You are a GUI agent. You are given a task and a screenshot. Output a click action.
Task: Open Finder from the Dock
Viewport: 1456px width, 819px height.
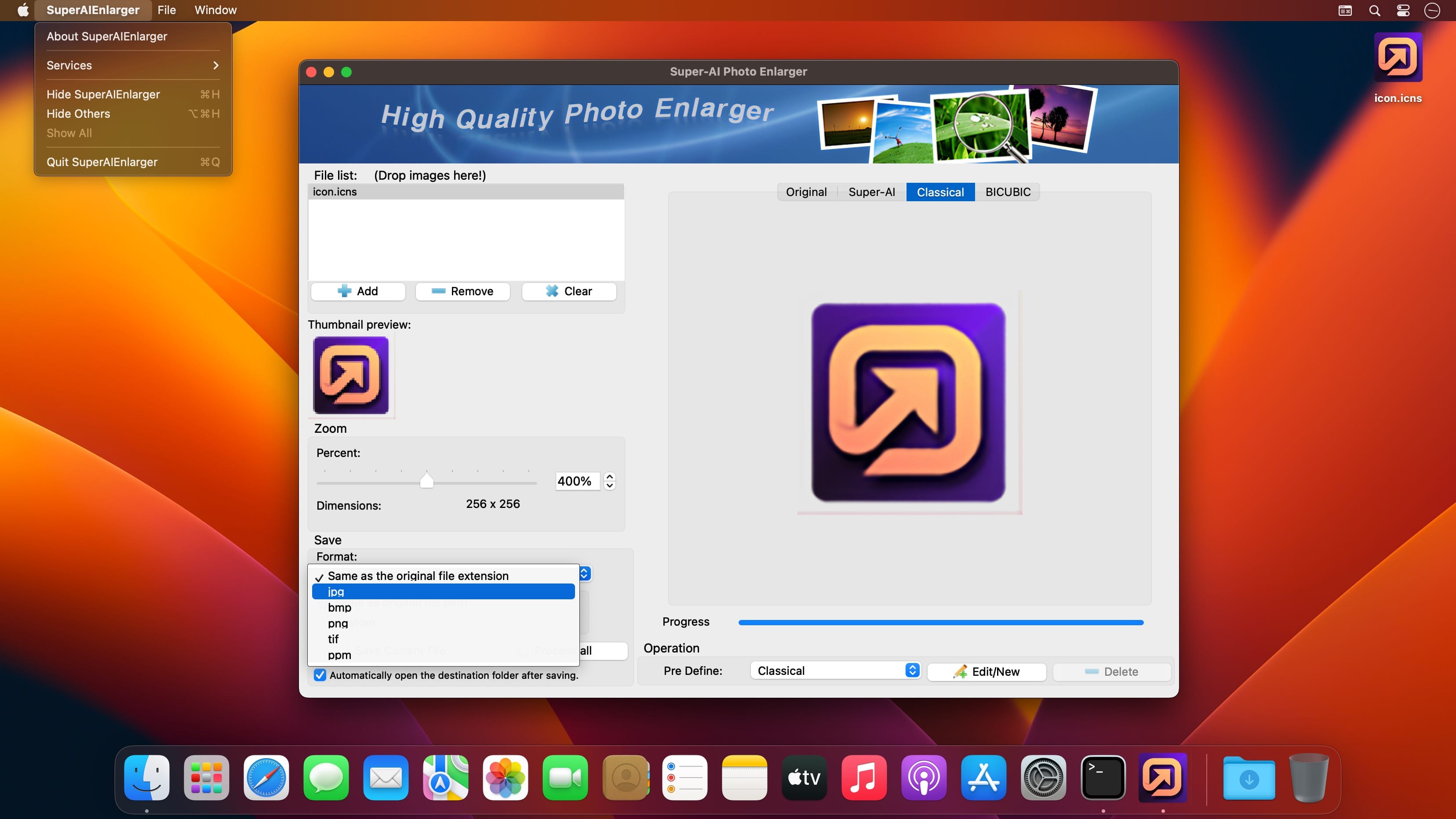click(147, 778)
